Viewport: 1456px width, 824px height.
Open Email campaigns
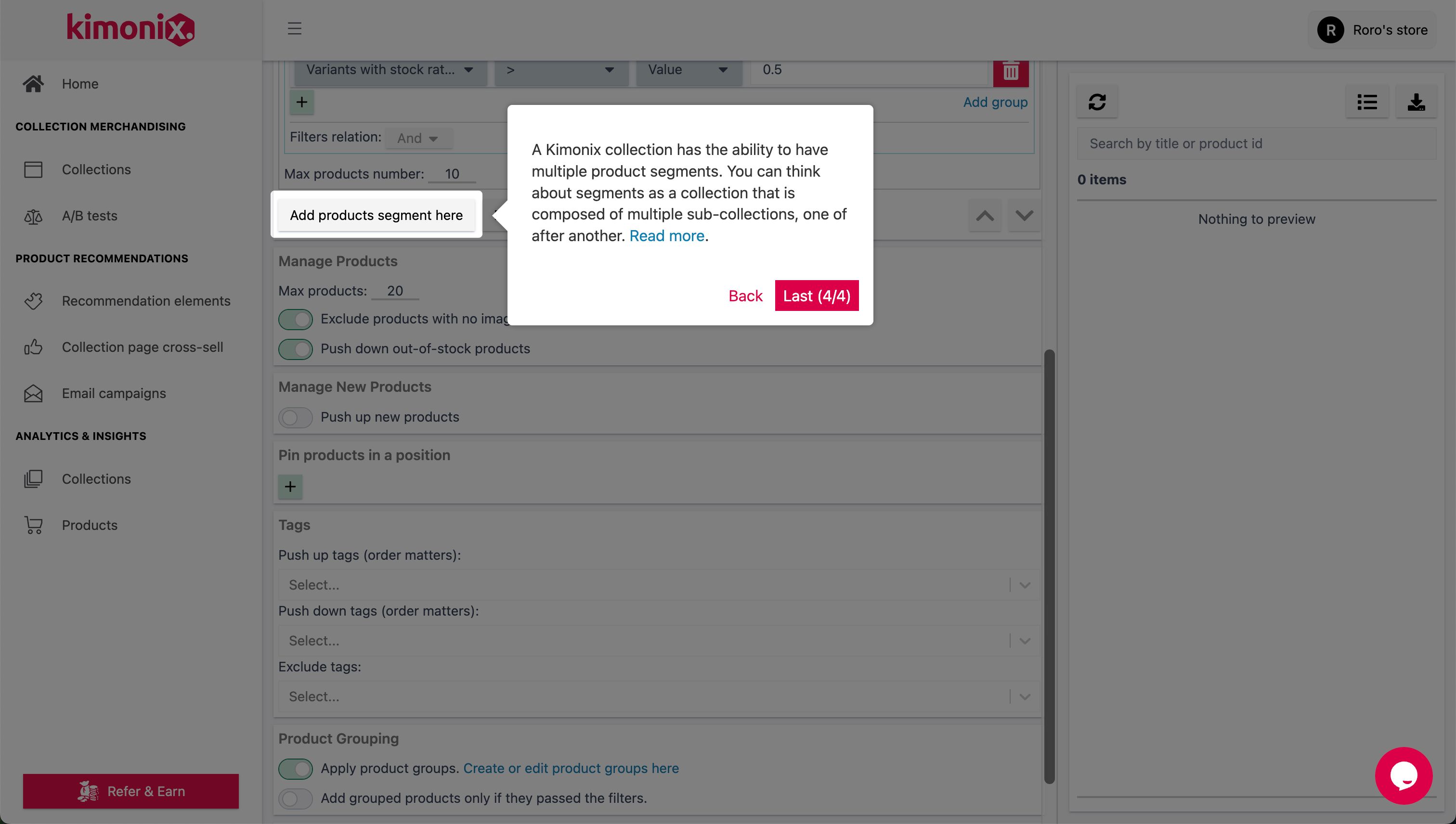pyautogui.click(x=113, y=393)
